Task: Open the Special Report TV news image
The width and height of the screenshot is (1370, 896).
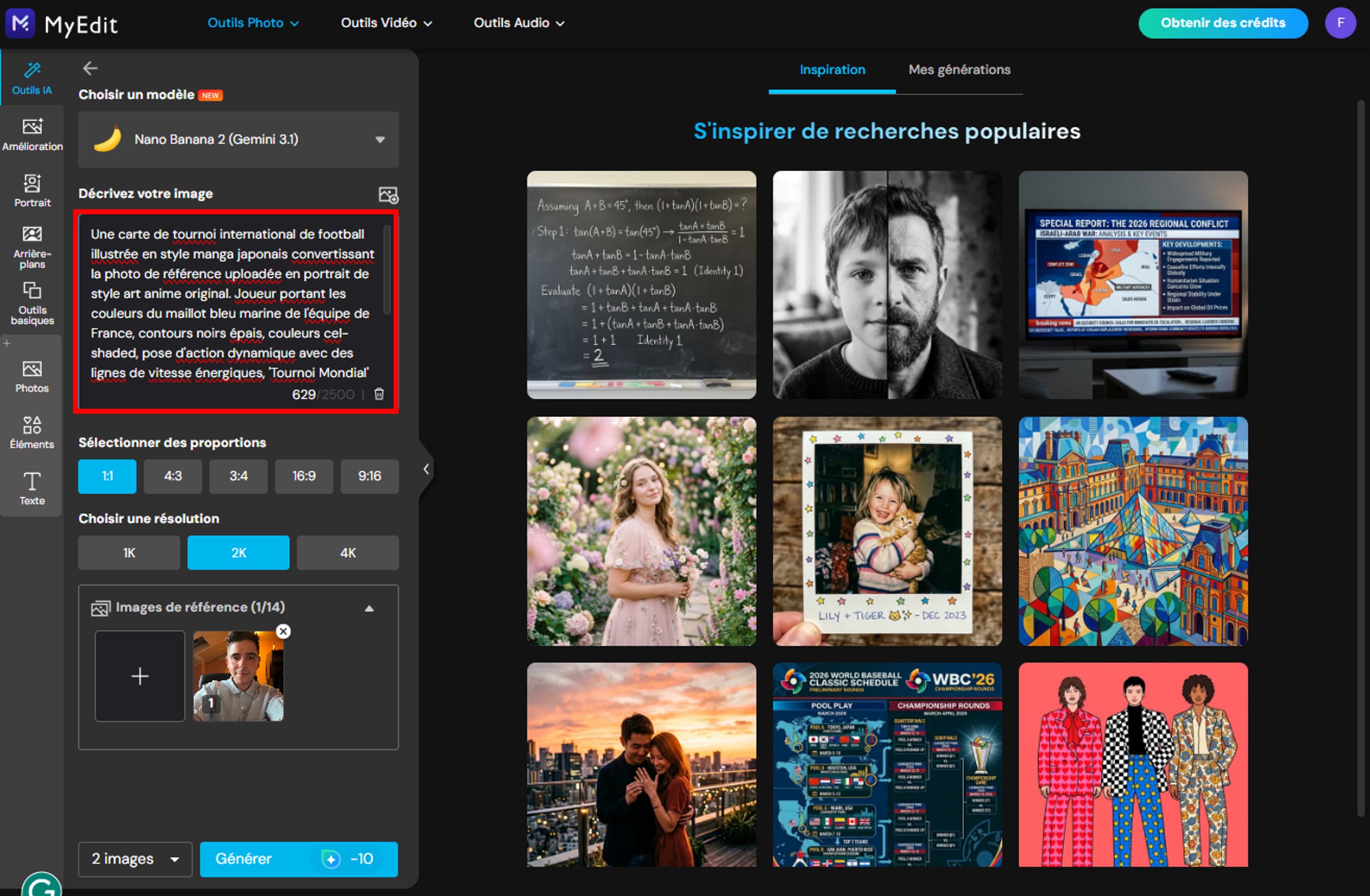Action: pos(1134,285)
